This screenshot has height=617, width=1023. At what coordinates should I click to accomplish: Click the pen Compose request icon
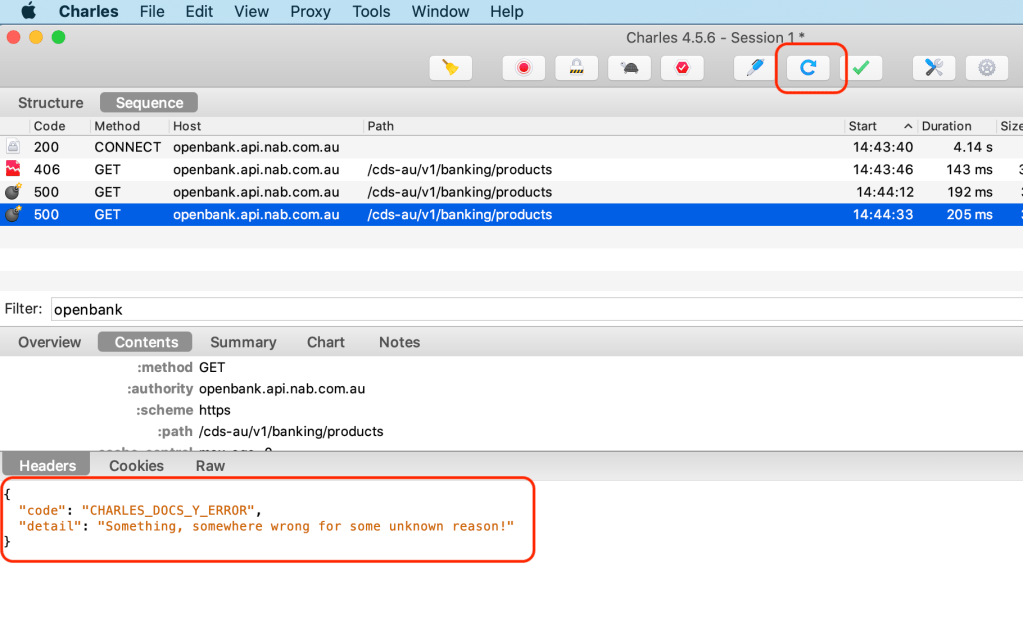click(755, 68)
